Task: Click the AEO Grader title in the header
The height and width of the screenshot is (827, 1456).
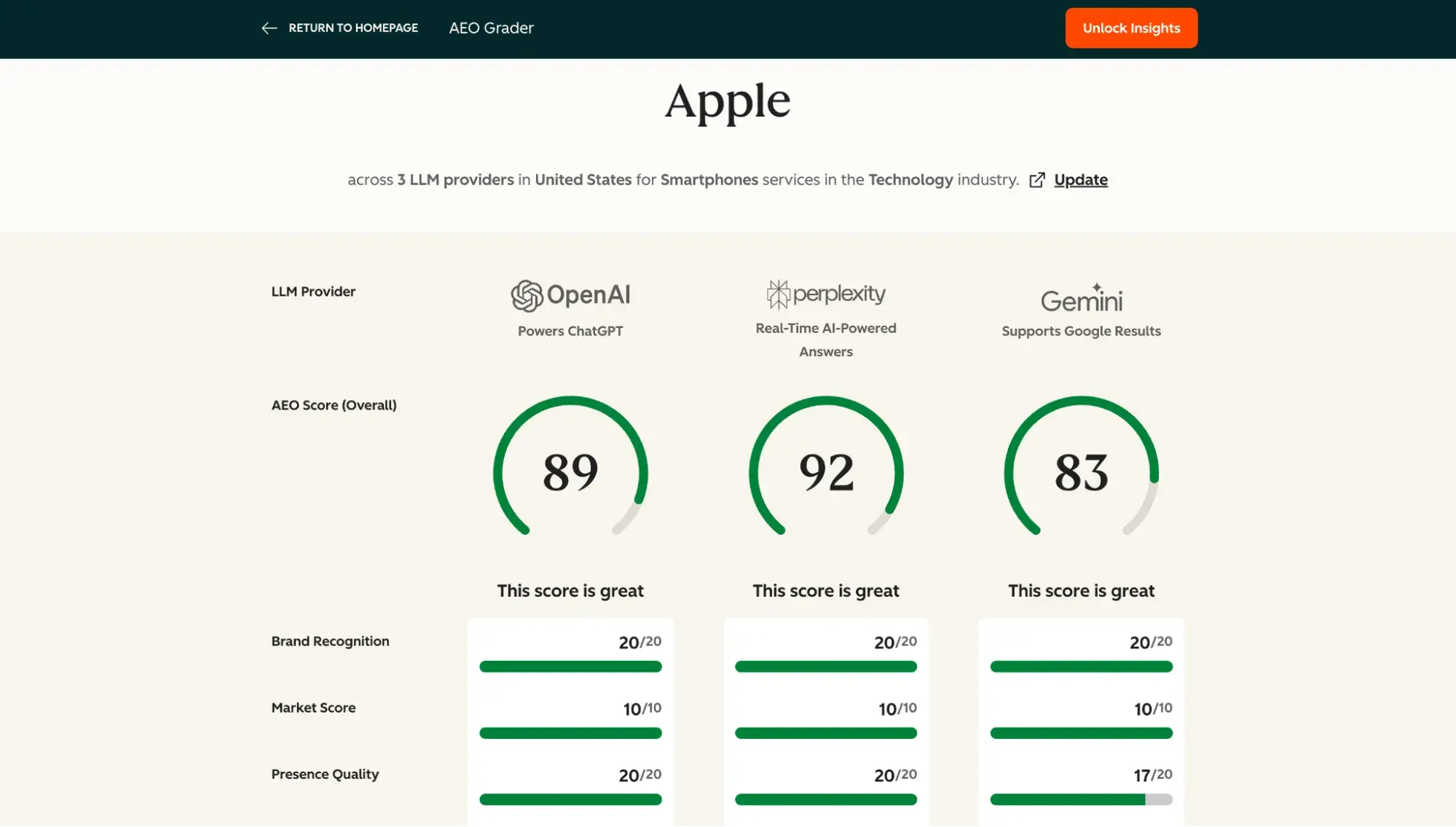Action: (x=491, y=28)
